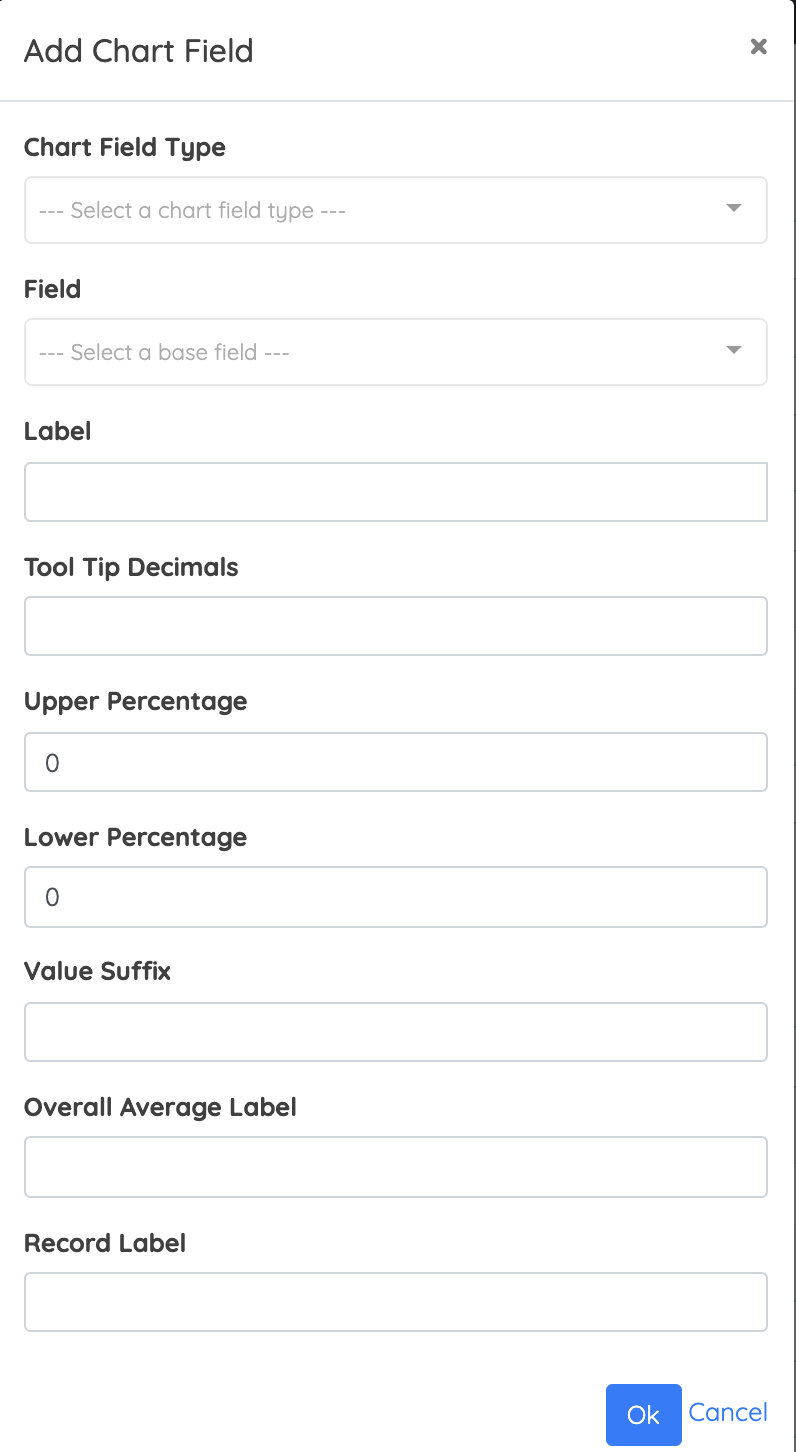
Task: Click the "Upper Percentage" label text
Action: (136, 702)
